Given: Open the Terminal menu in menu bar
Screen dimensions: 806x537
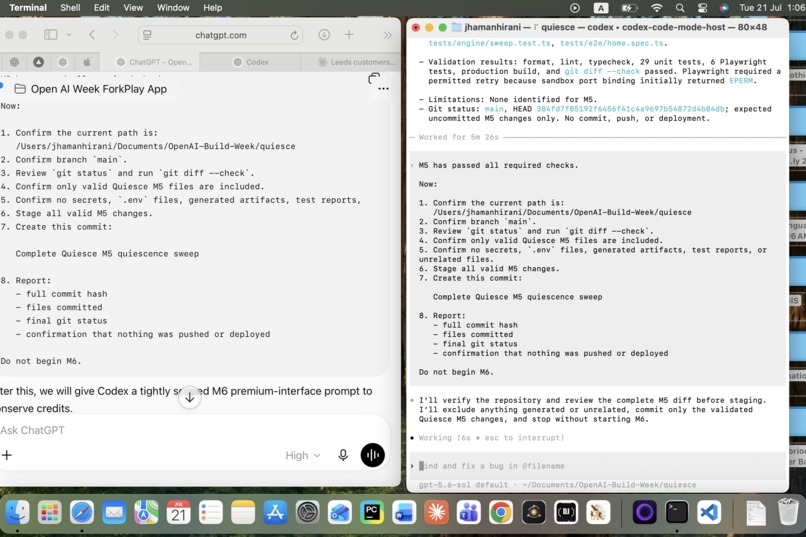Looking at the screenshot, I should 28,8.
